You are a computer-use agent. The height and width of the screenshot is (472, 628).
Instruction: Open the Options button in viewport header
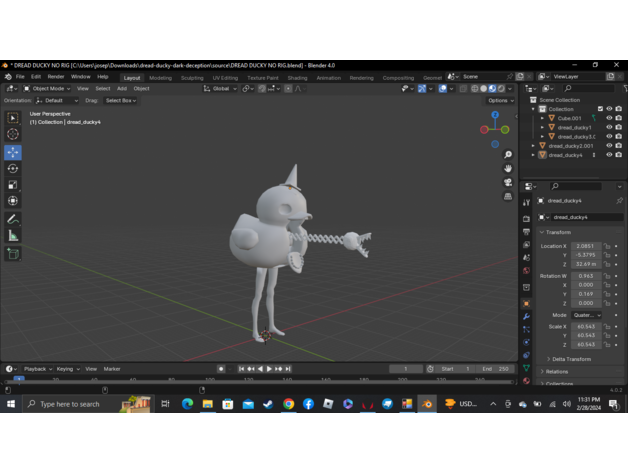(500, 101)
